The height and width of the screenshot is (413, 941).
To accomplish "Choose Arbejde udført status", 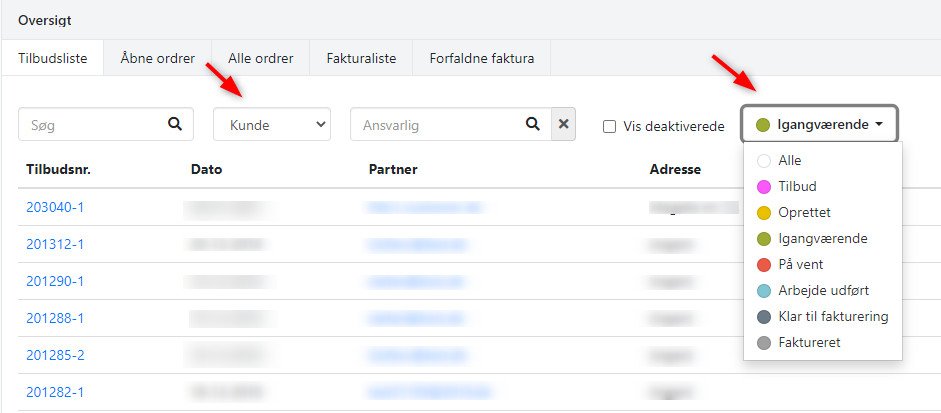I will pos(823,291).
